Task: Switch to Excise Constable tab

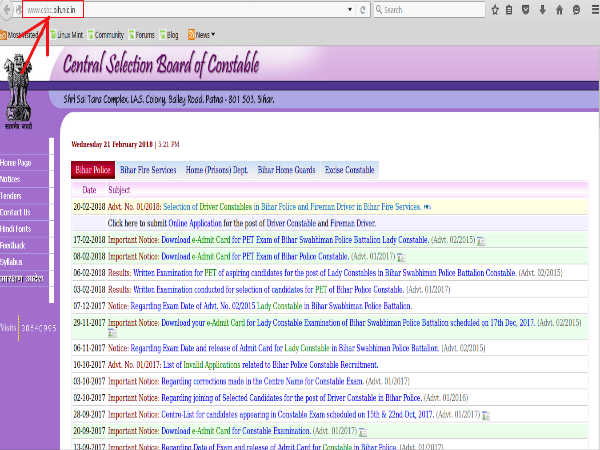Action: 349,170
